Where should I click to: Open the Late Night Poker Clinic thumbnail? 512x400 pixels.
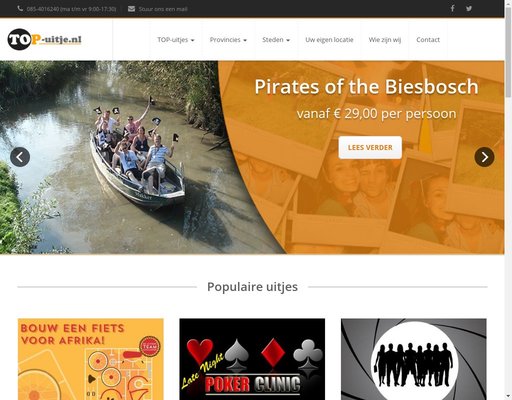point(252,359)
